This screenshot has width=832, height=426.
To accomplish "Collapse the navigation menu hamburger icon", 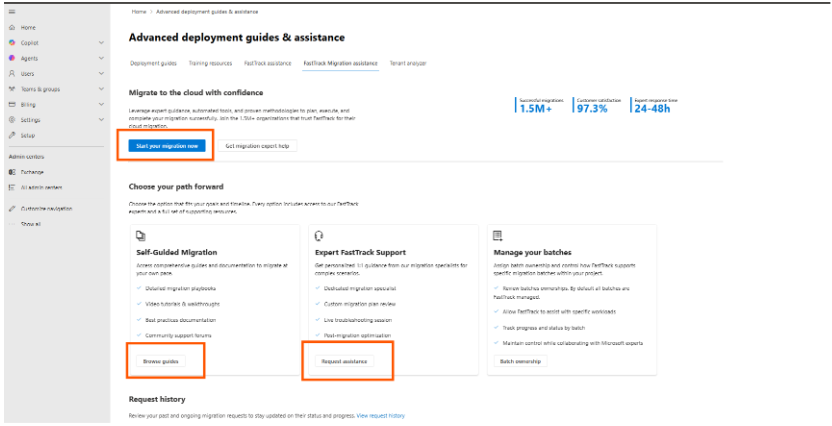I will coord(12,11).
